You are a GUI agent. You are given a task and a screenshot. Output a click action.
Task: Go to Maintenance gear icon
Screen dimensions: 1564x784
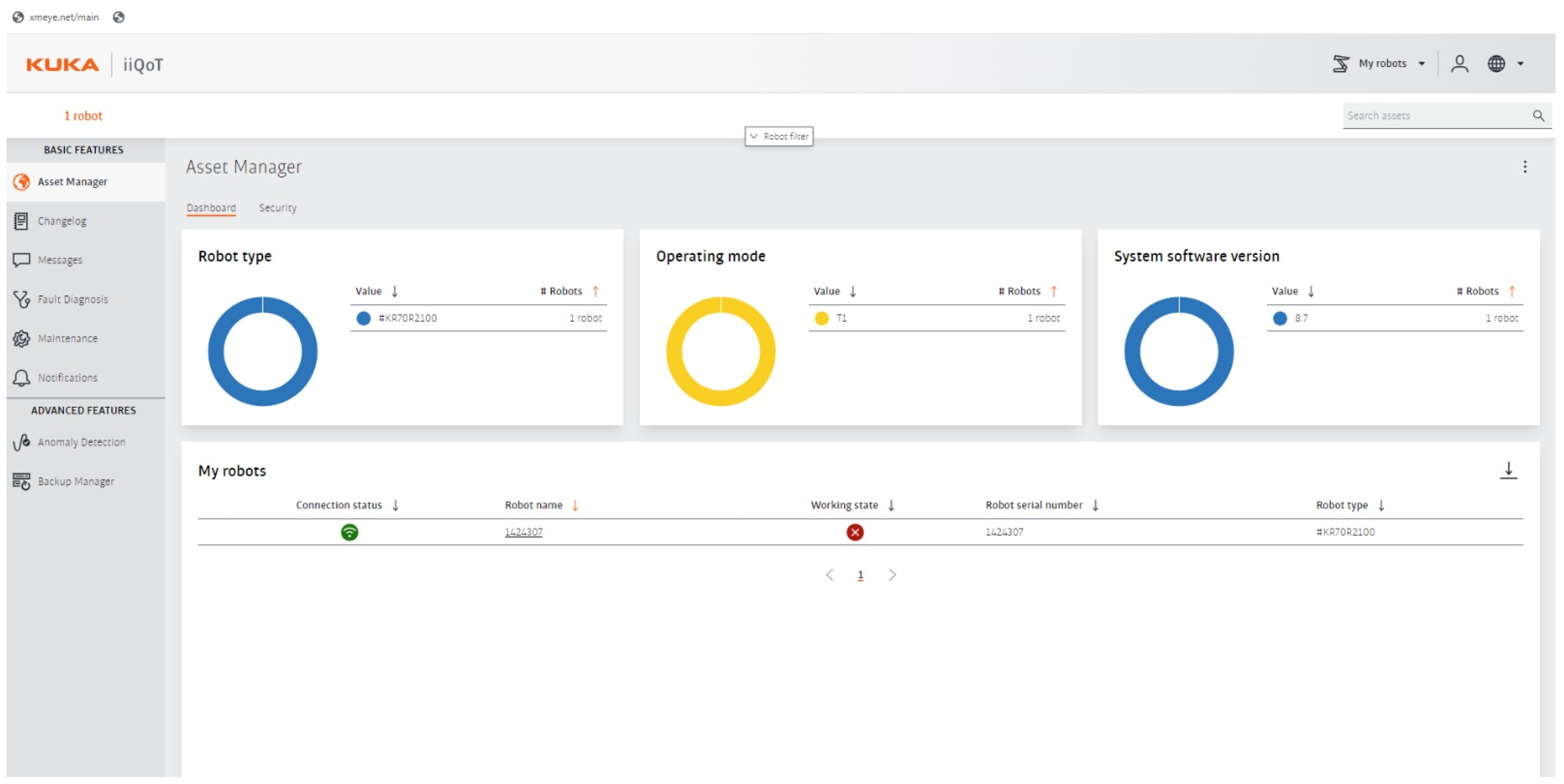coord(21,338)
